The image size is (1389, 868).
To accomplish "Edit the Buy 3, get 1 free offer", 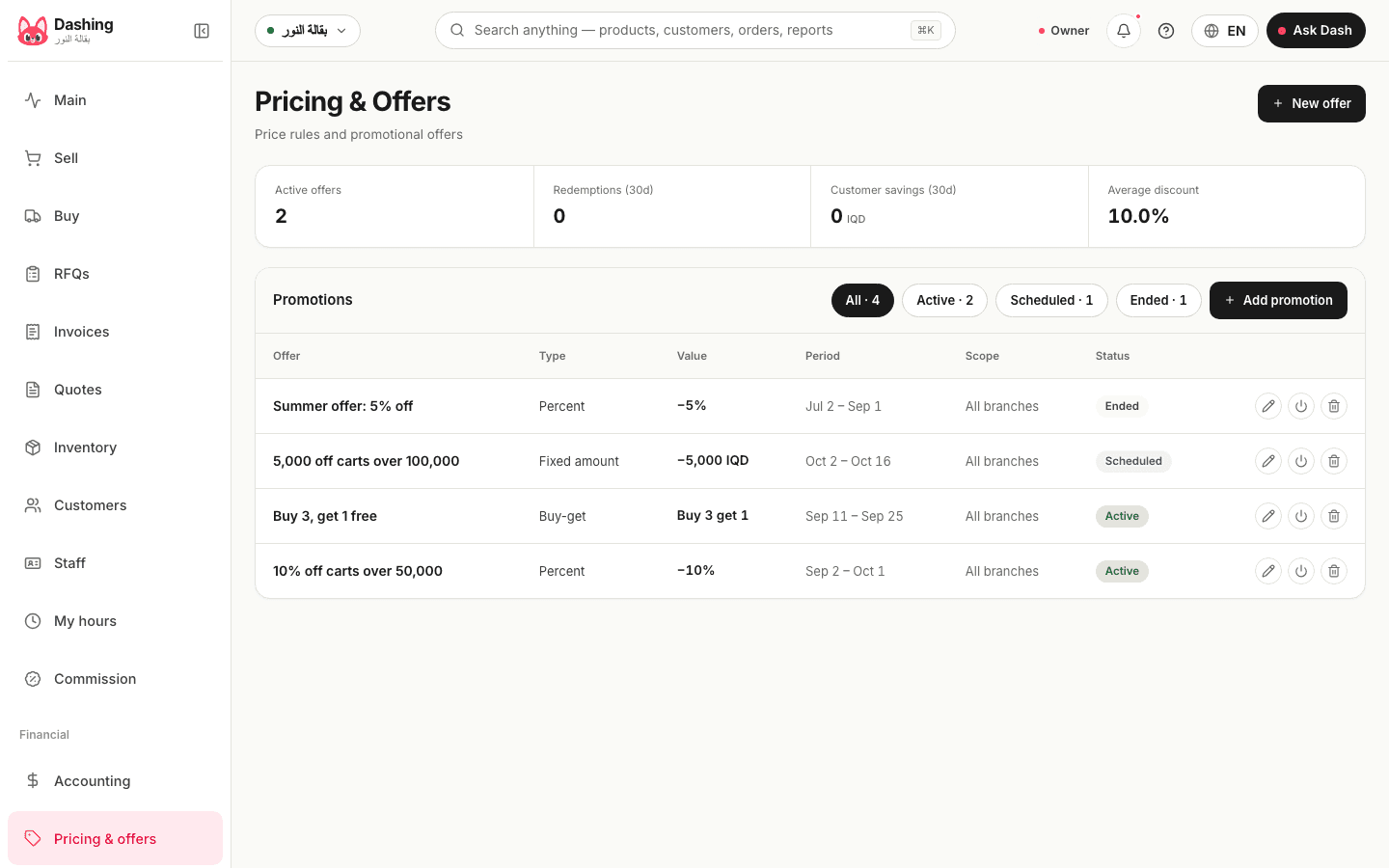I will click(x=1268, y=516).
